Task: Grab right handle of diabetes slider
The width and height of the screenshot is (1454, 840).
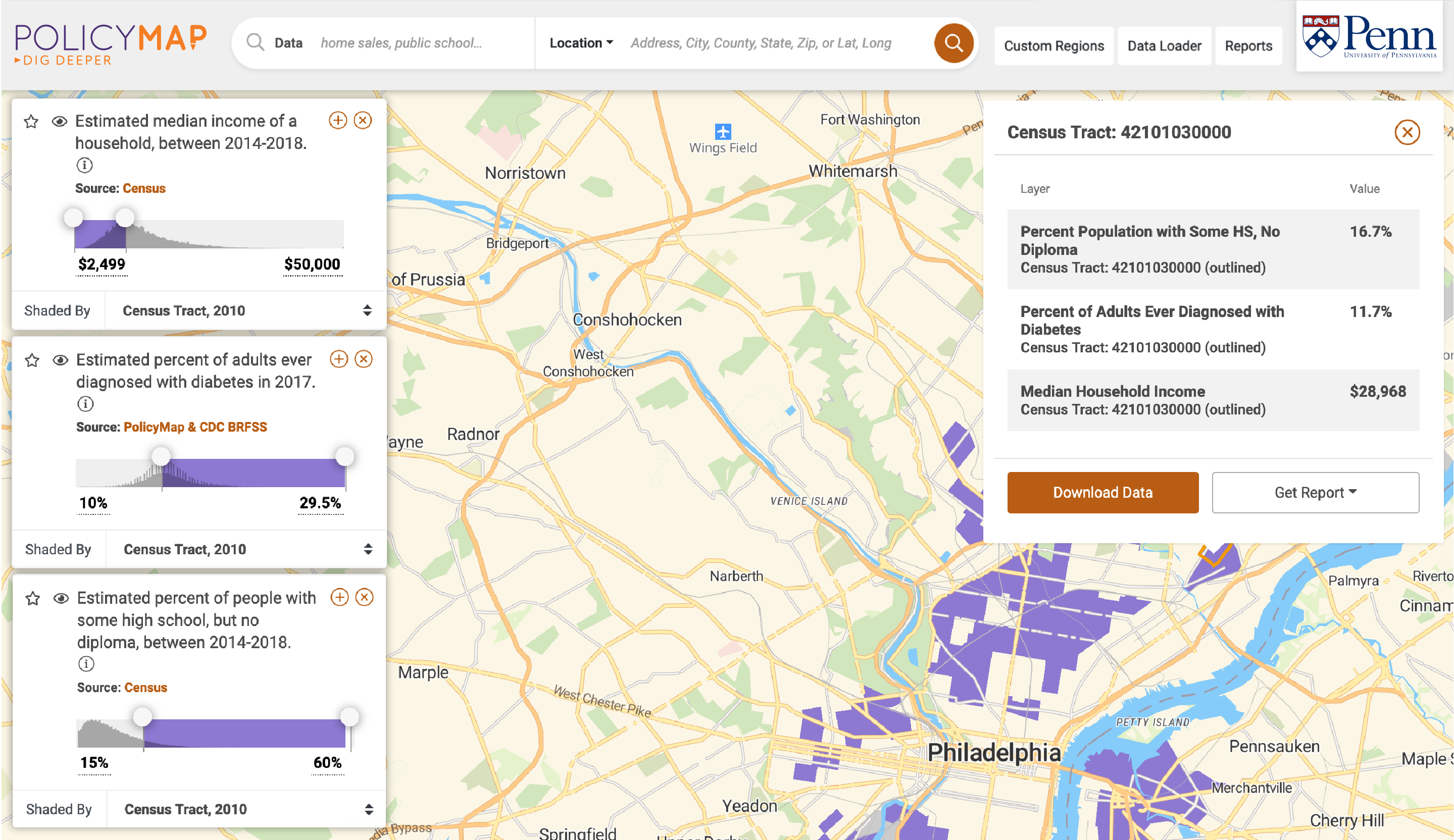Action: click(x=345, y=457)
